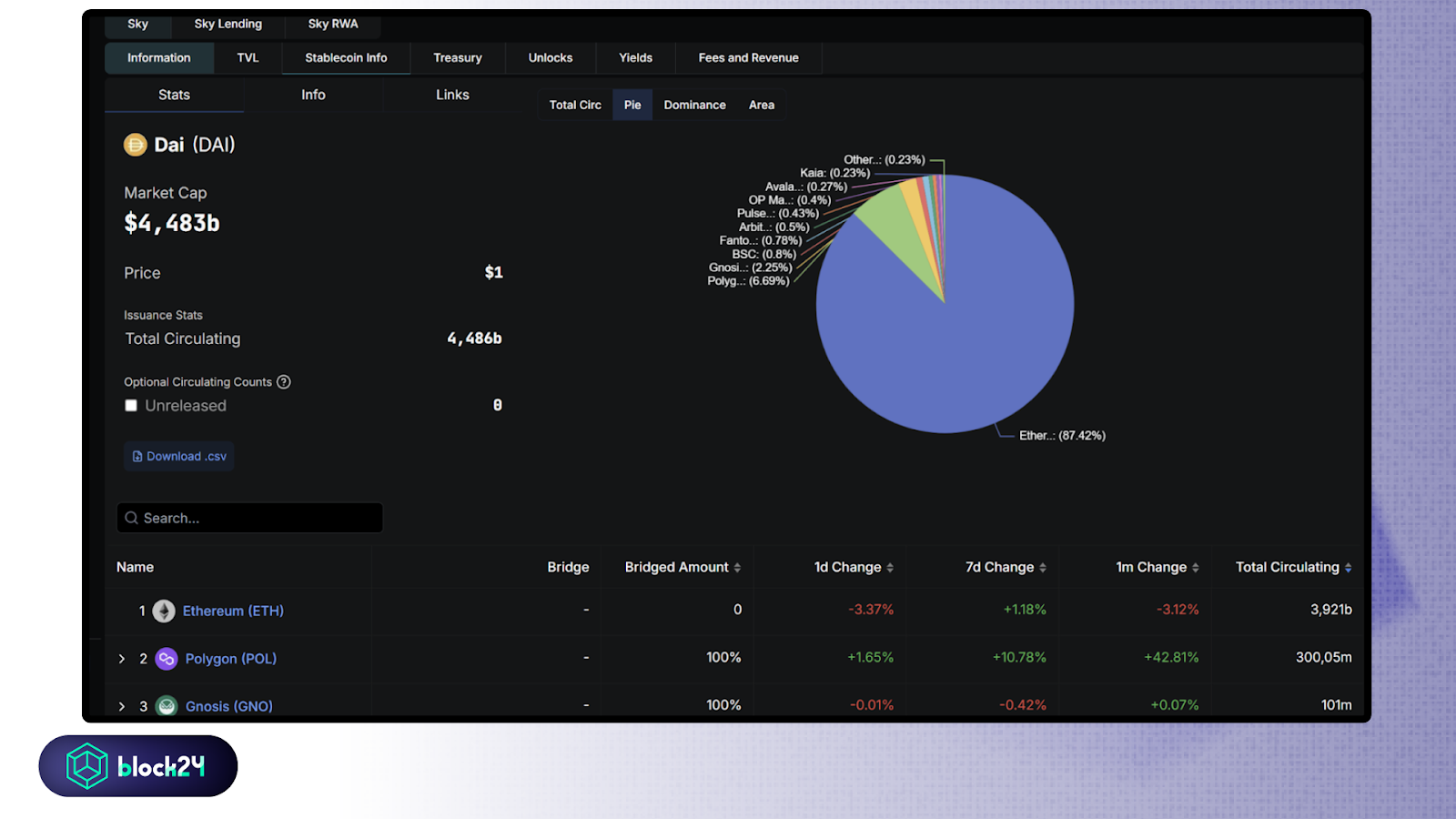This screenshot has width=1456, height=819.
Task: Click the 4,486b total circulating value
Action: 474,339
